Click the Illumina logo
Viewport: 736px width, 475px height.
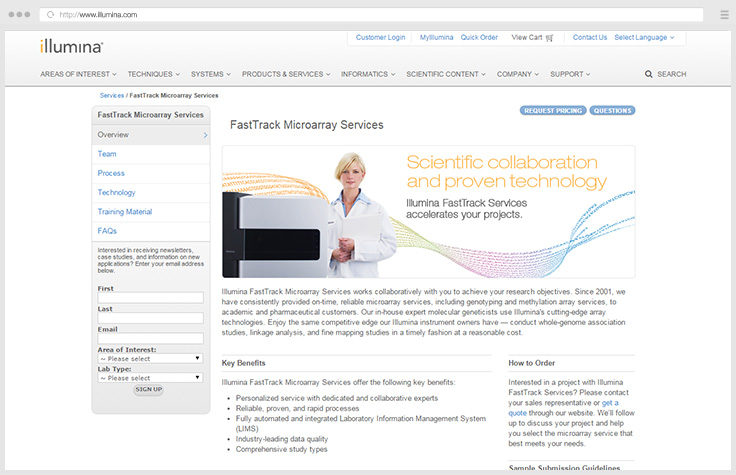click(x=71, y=45)
